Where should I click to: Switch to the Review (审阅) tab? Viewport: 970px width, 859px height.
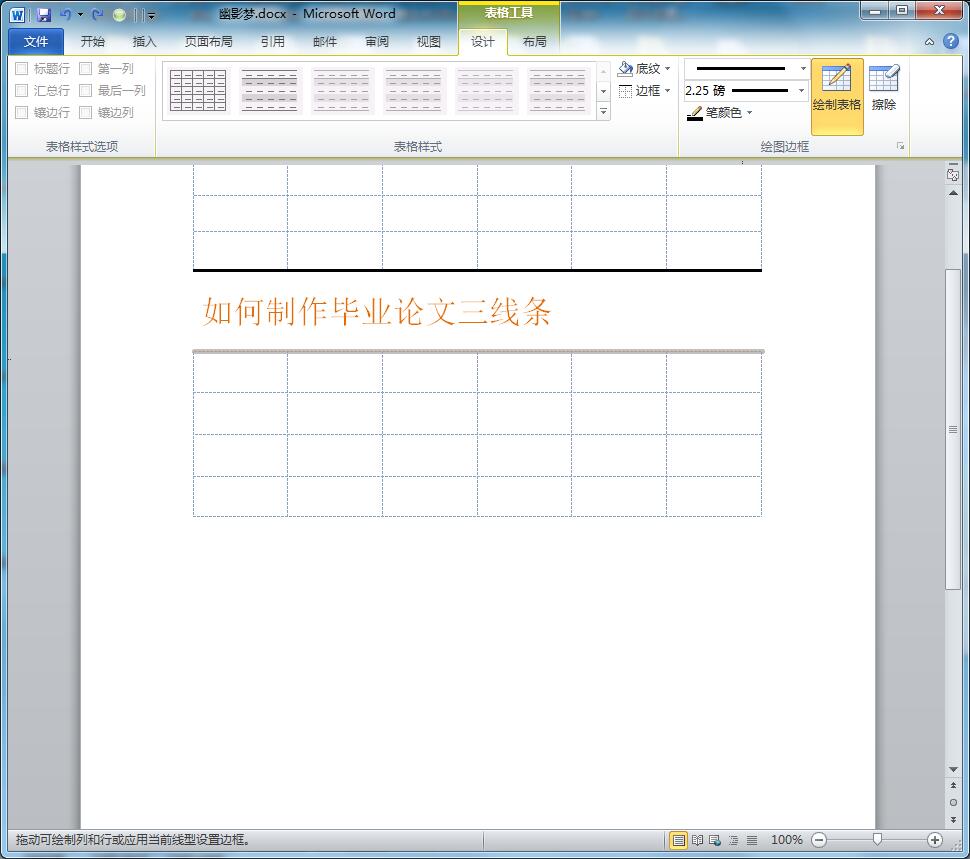point(377,41)
